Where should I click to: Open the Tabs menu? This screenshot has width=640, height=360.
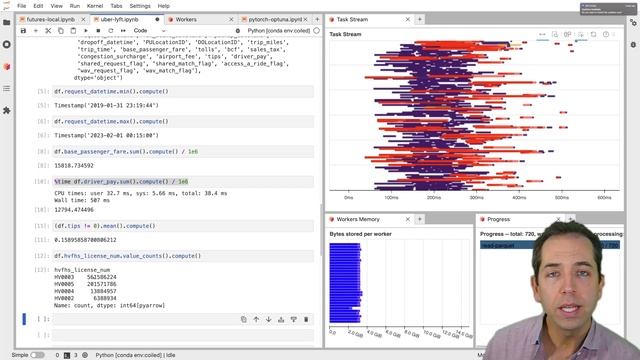pos(116,6)
